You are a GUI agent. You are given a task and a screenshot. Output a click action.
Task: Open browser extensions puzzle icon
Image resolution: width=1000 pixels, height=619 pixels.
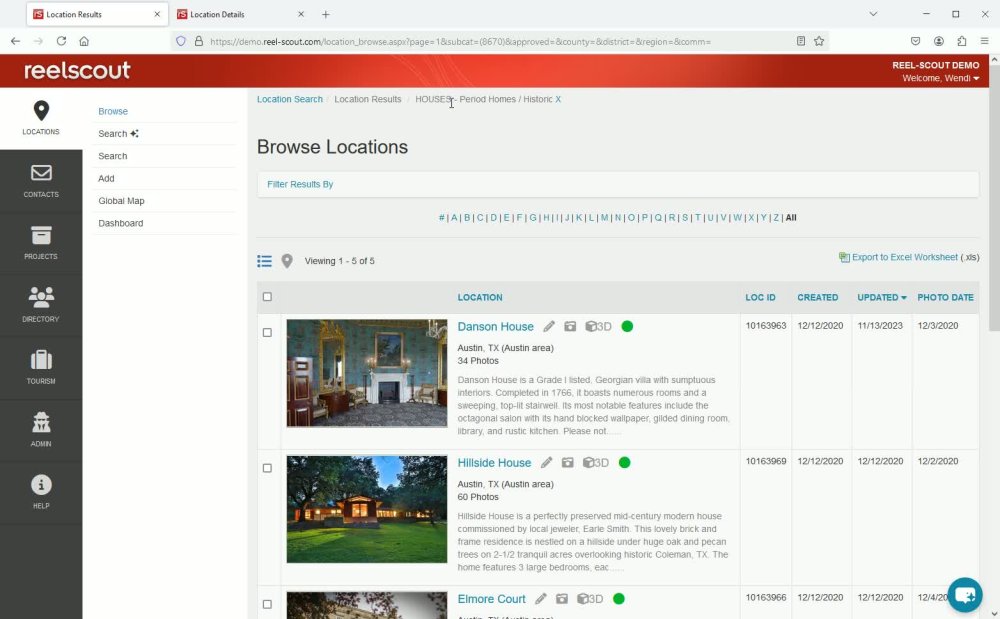point(962,41)
